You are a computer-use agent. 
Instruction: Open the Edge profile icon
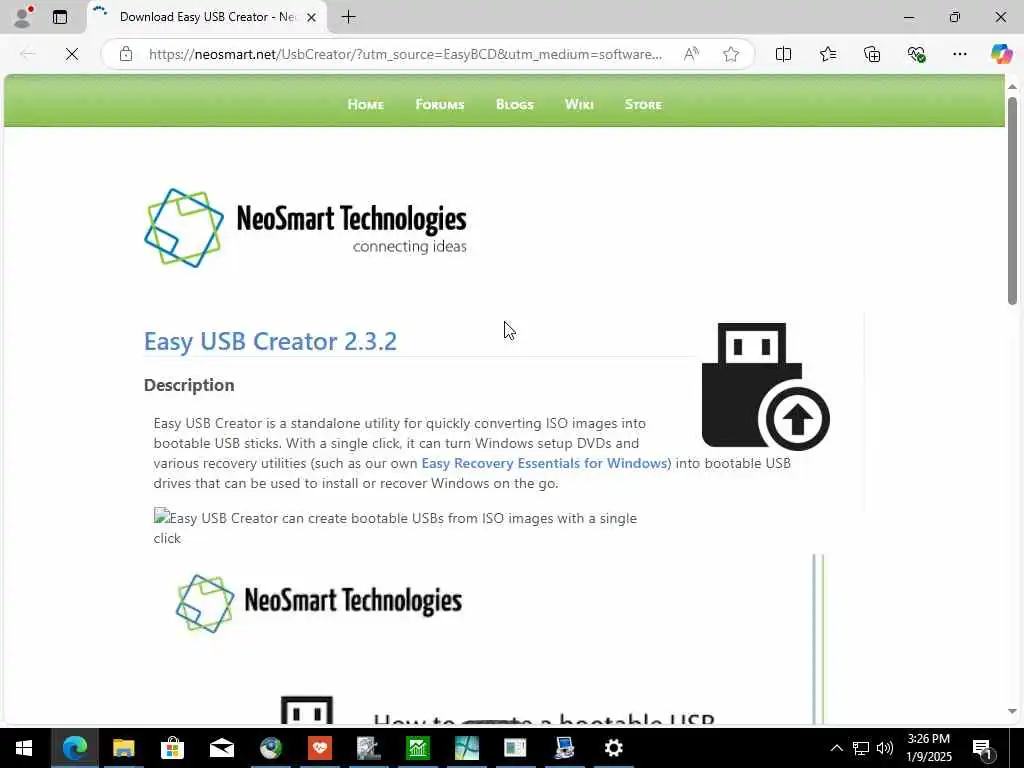point(23,17)
